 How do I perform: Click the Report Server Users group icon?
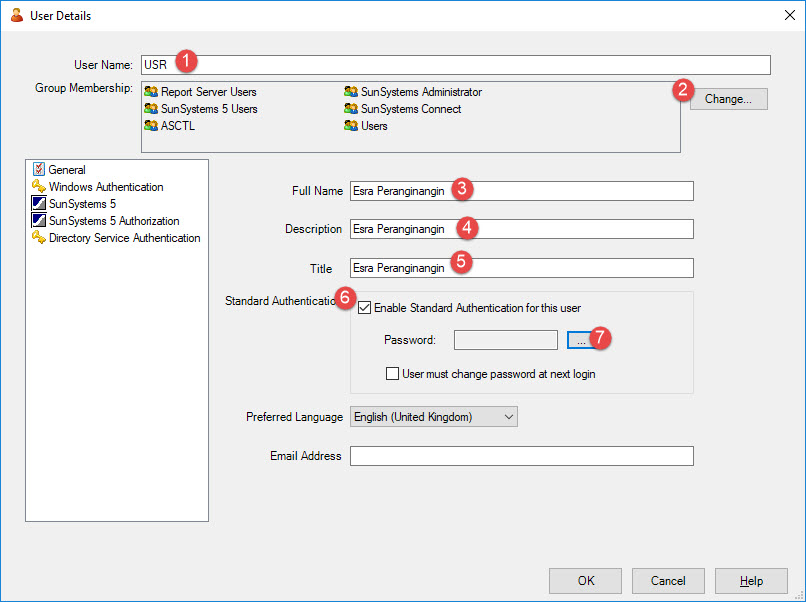point(151,91)
